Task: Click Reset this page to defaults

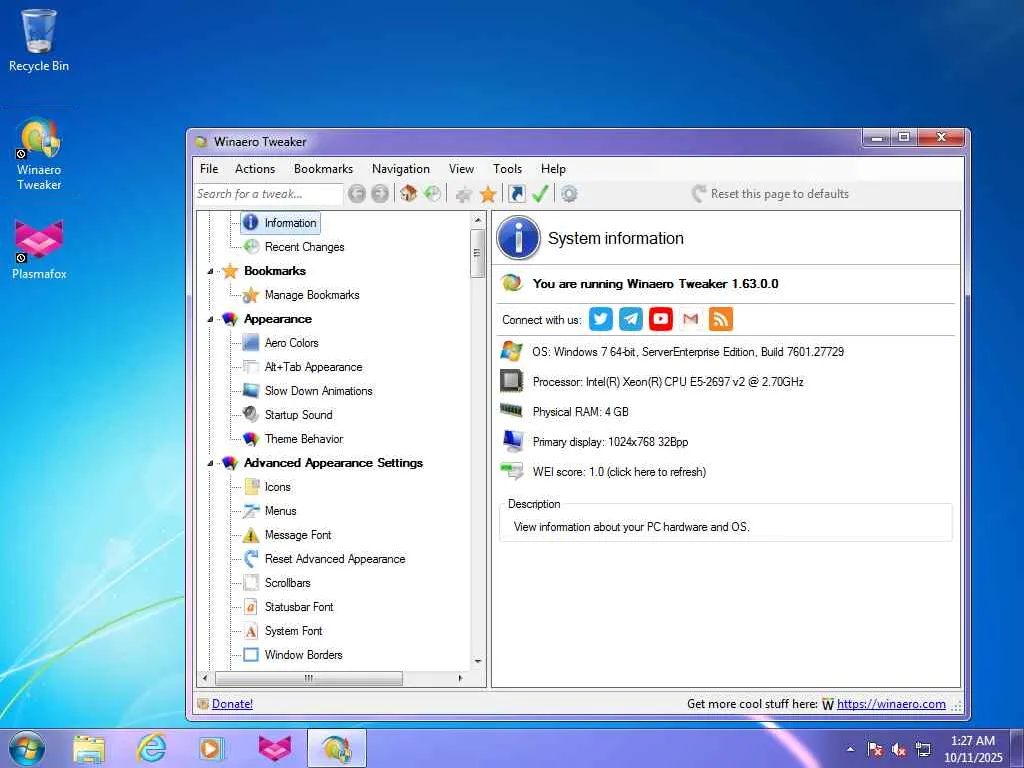Action: [x=771, y=194]
